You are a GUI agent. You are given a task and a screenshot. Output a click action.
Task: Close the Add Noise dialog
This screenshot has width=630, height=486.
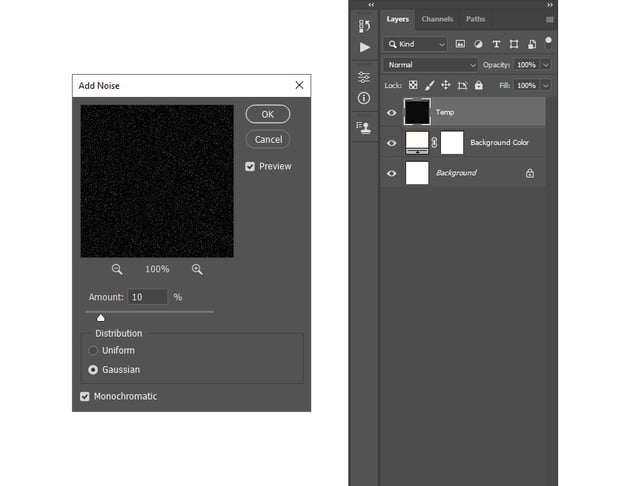(299, 85)
